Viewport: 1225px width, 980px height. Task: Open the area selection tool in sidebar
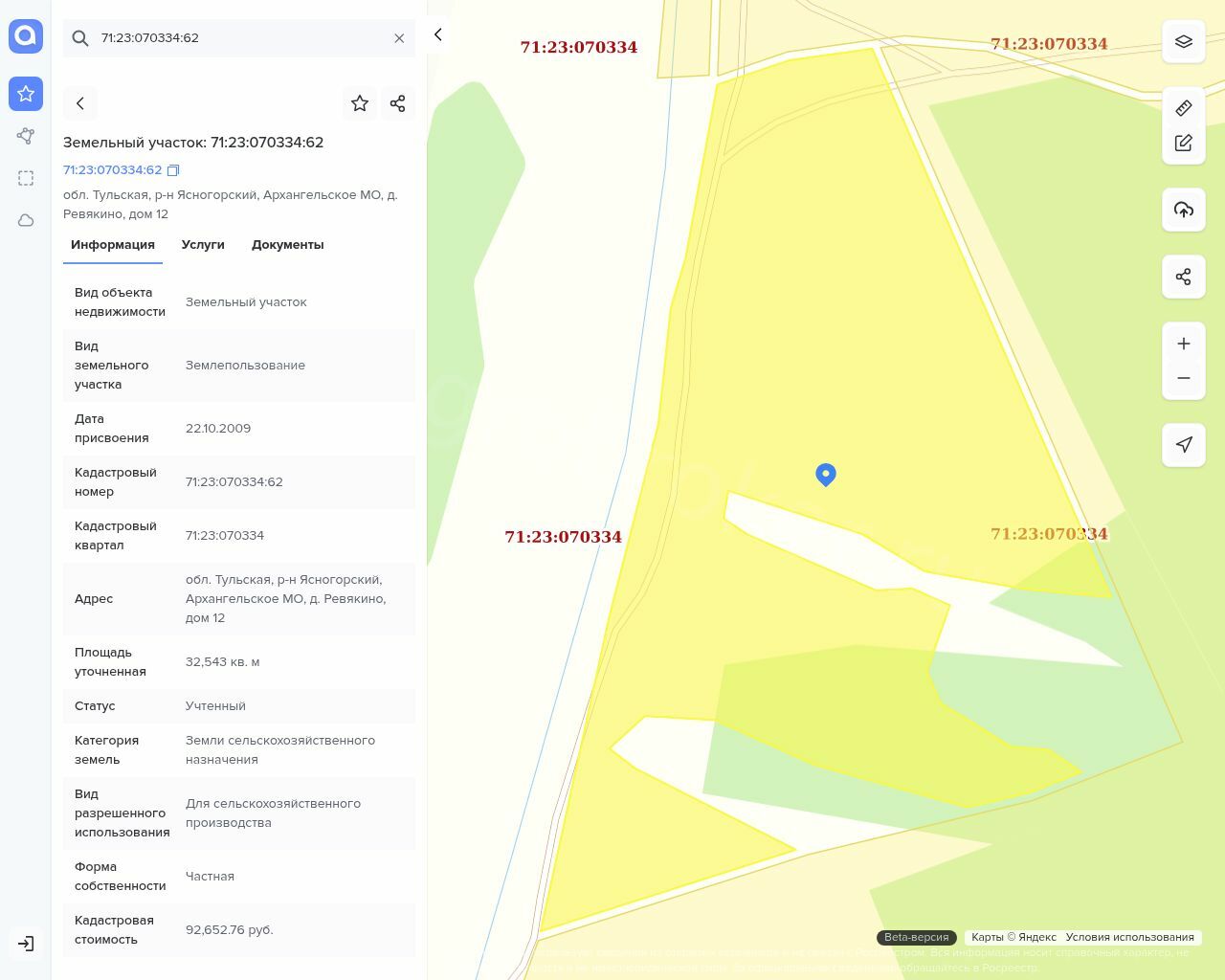(26, 178)
